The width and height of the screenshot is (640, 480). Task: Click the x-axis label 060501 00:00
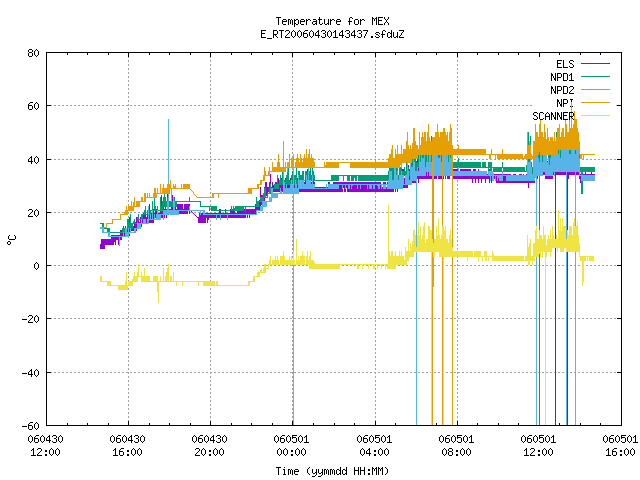291,445
